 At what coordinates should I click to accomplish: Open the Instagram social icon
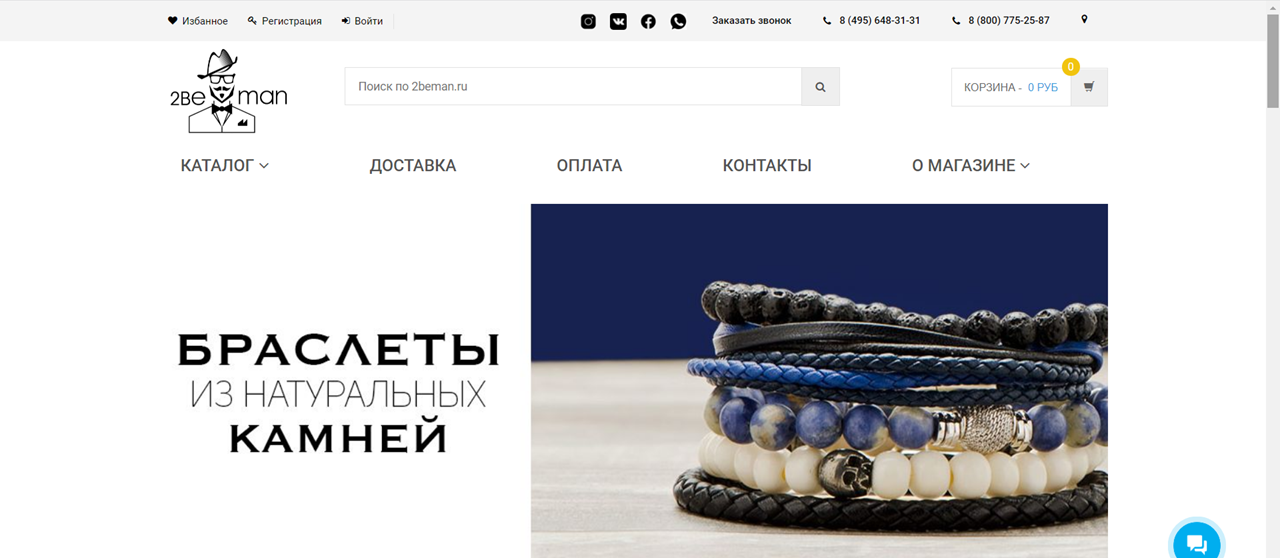click(x=588, y=21)
